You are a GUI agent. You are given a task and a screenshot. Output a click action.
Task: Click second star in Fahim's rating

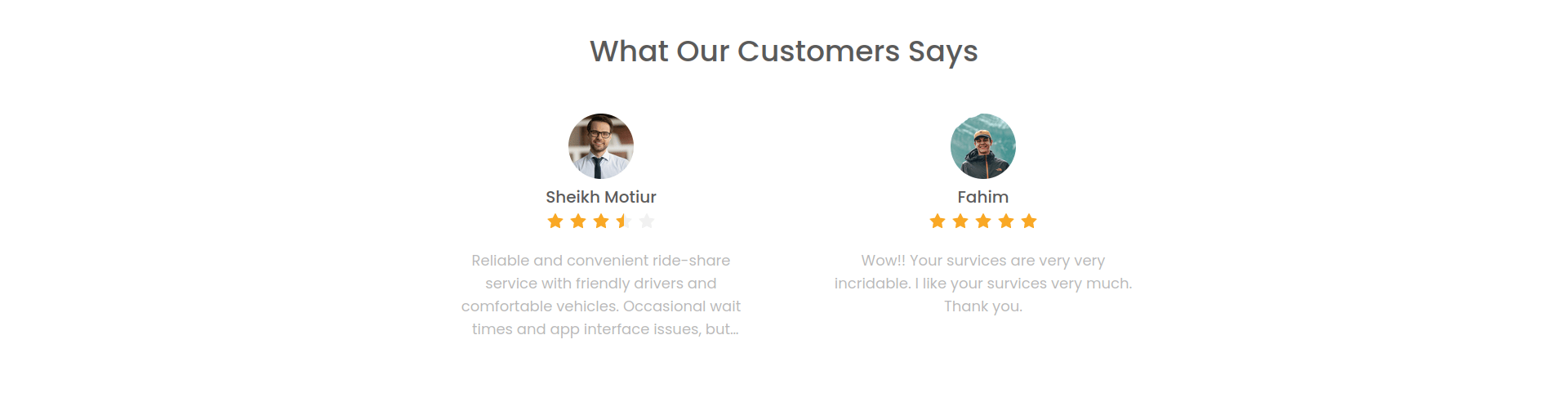coord(960,221)
